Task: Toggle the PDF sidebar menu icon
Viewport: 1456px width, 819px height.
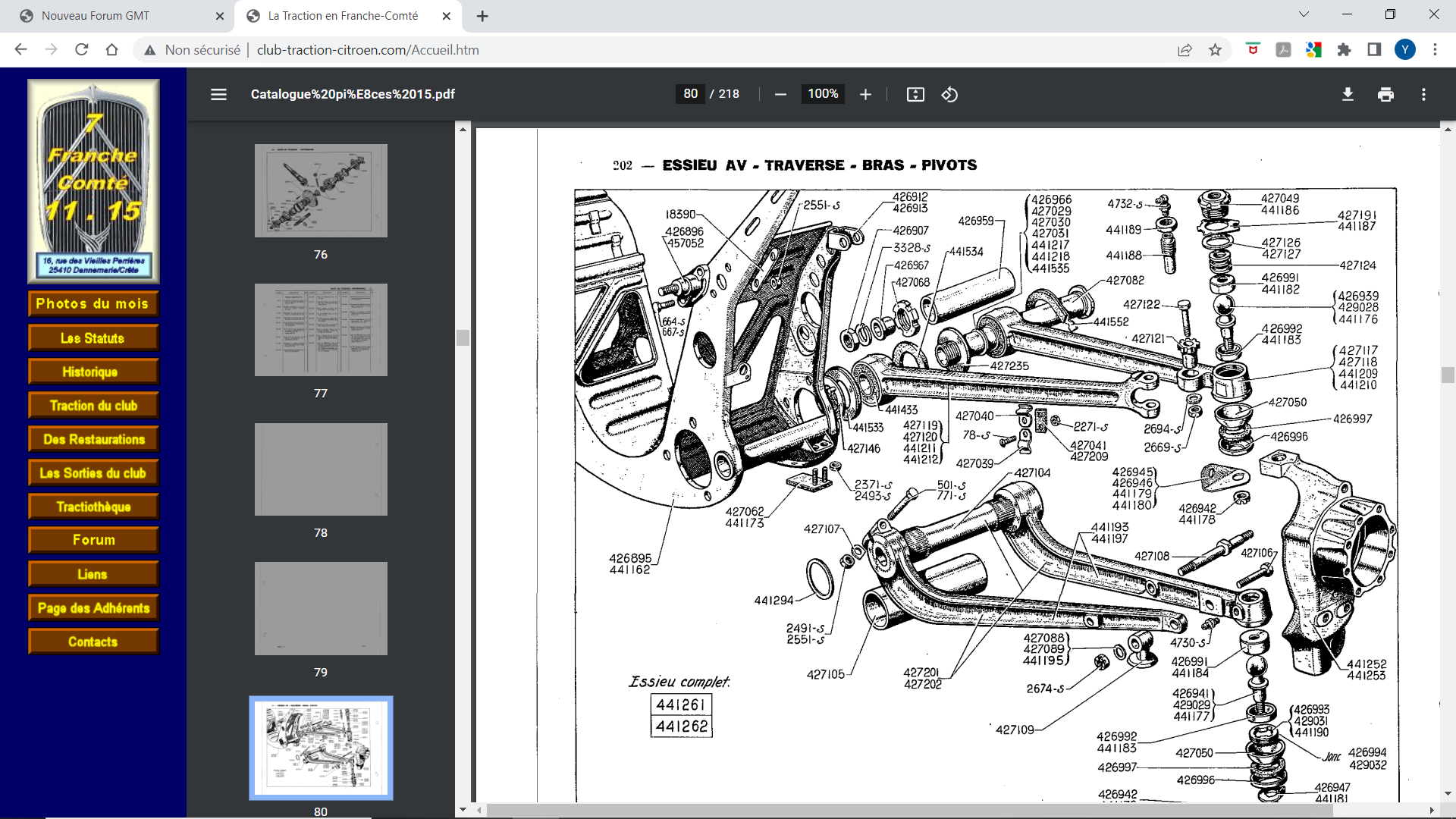Action: coord(218,94)
